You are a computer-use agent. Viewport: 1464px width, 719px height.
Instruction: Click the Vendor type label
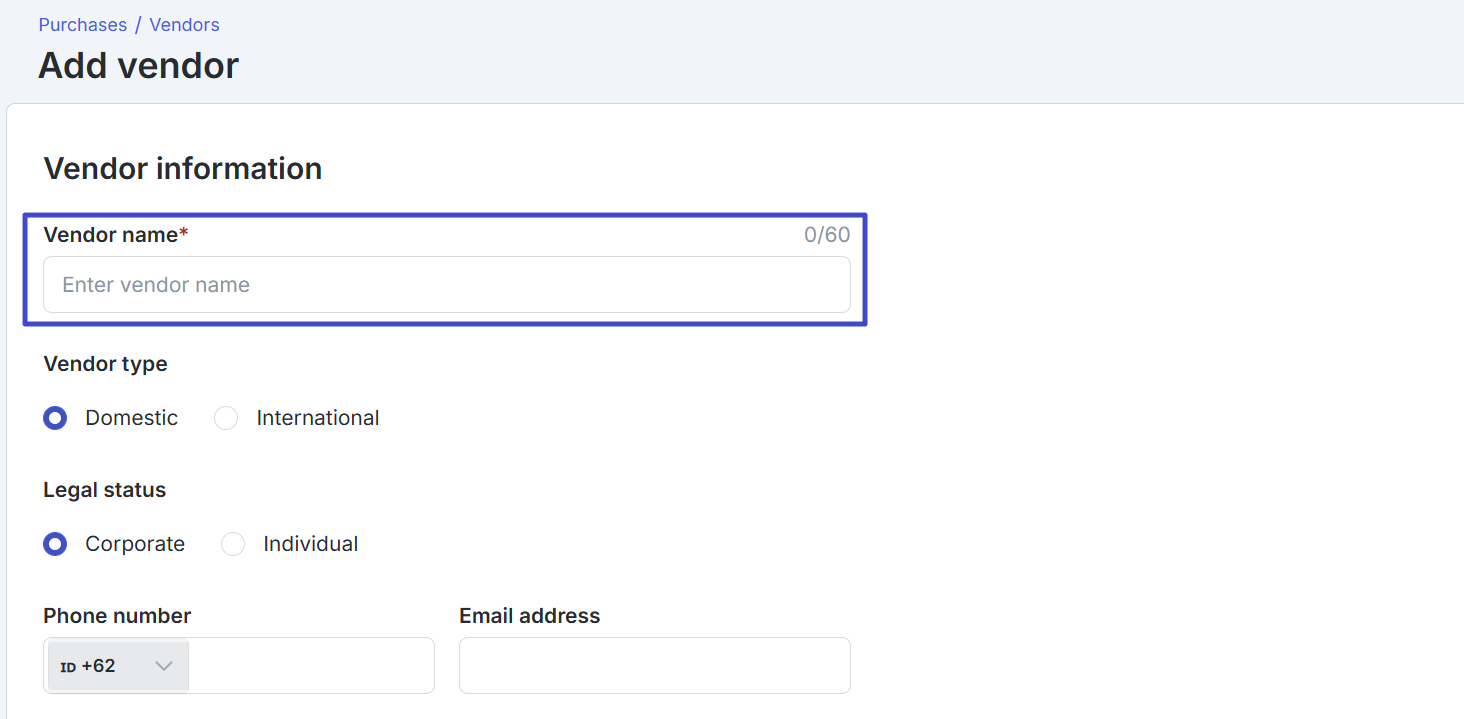[105, 364]
